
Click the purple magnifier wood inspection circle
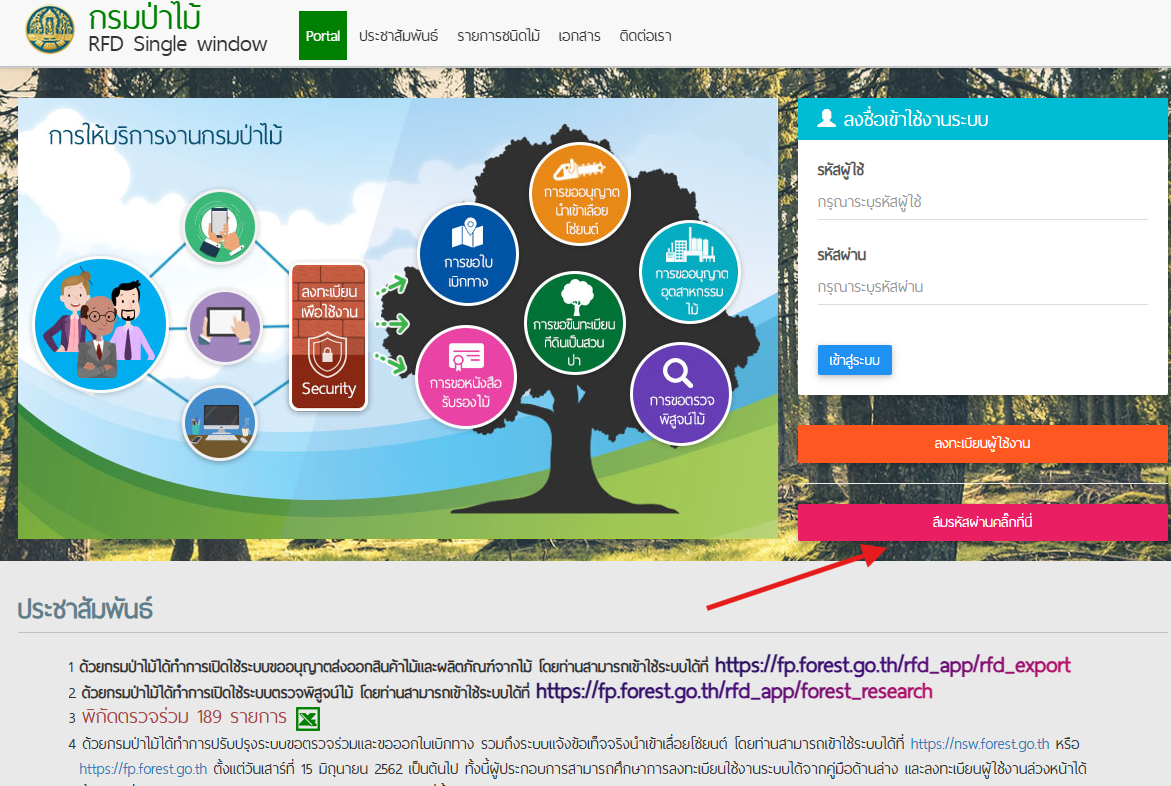tap(680, 393)
